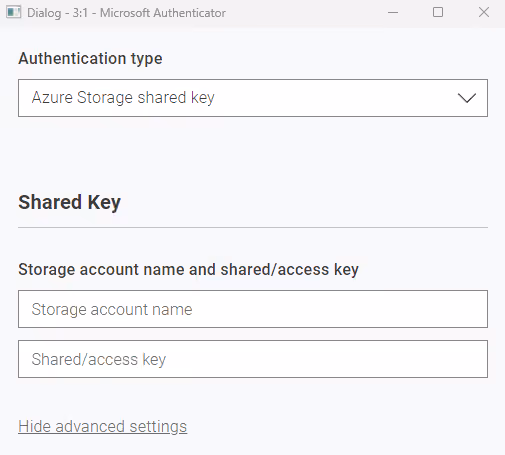This screenshot has width=505, height=455.
Task: Expand the Authentication type chevron arrow
Action: pyautogui.click(x=467, y=98)
